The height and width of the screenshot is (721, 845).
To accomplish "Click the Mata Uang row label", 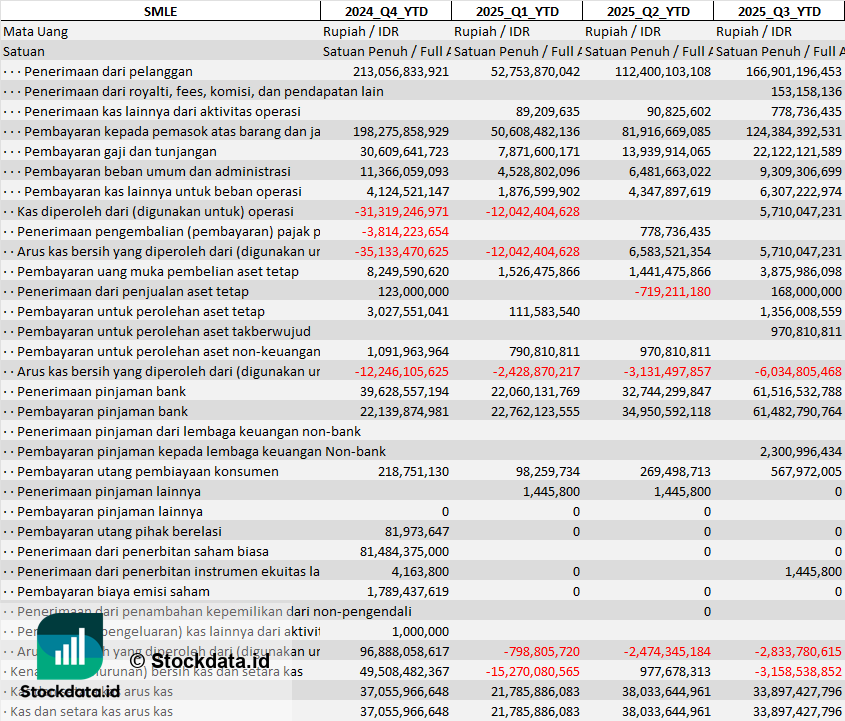I will [x=36, y=31].
